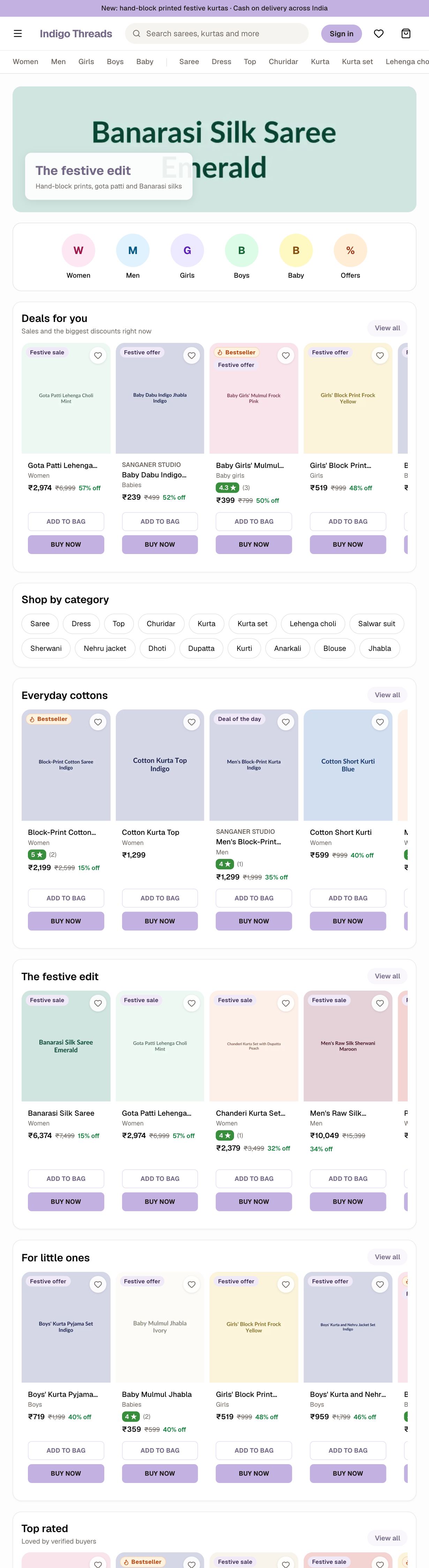Select the Dupatta category chip
The image size is (429, 1568).
(201, 648)
